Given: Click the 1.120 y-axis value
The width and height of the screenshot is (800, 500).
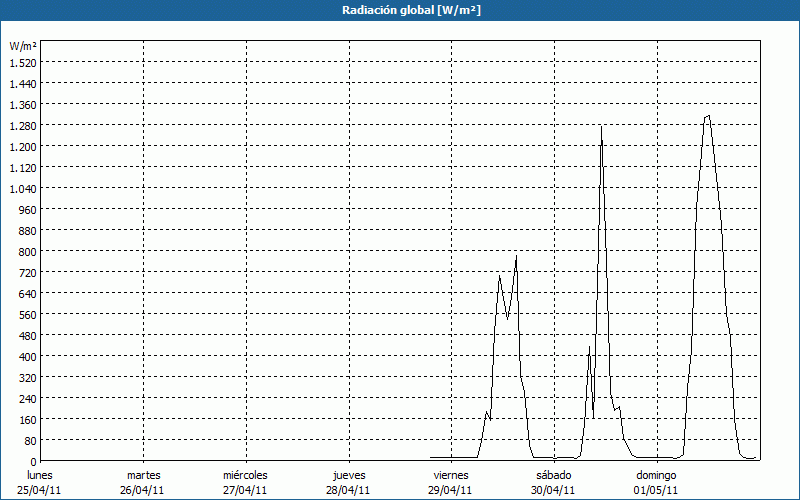Looking at the screenshot, I should coord(23,167).
